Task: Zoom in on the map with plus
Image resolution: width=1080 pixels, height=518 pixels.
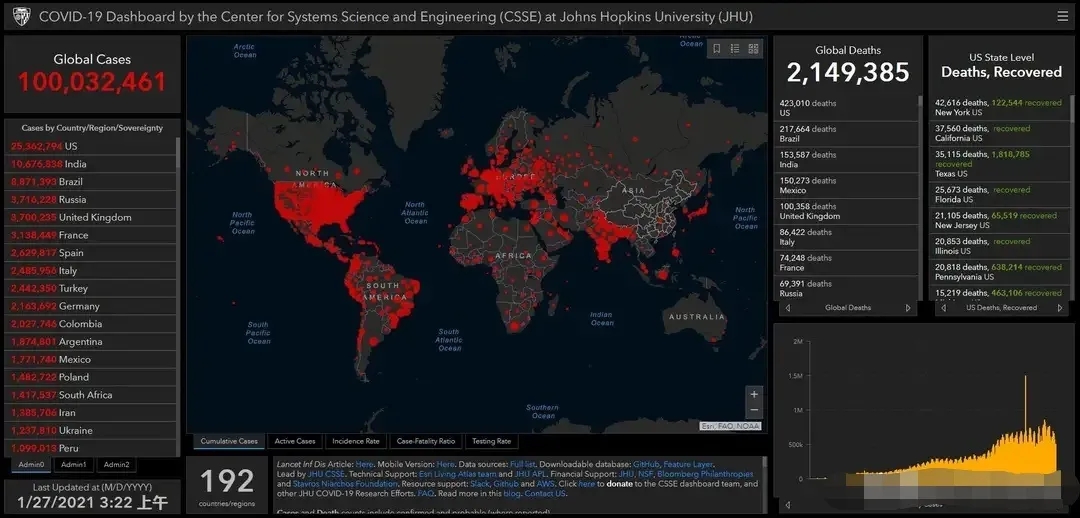Action: pyautogui.click(x=754, y=395)
